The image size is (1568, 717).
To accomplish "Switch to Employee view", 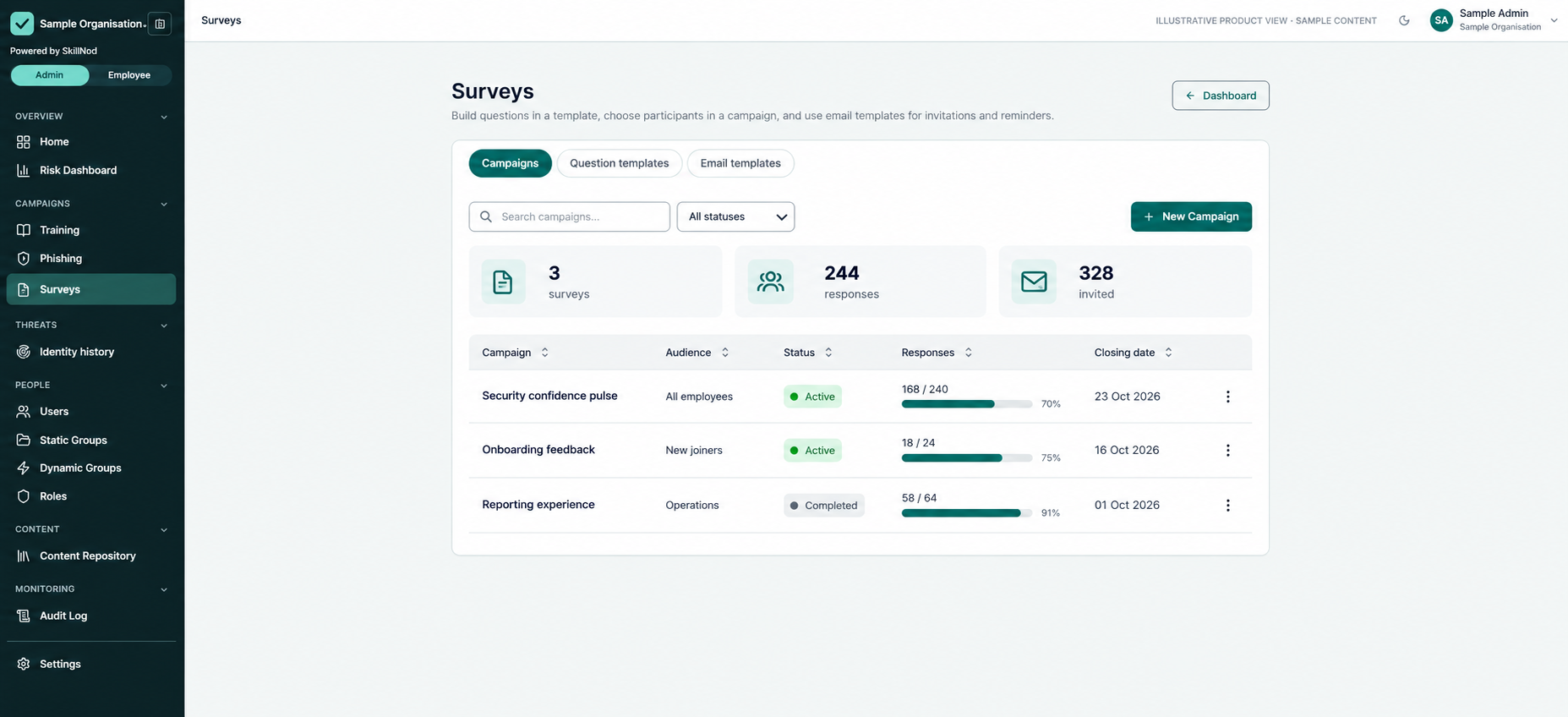I will click(x=129, y=75).
